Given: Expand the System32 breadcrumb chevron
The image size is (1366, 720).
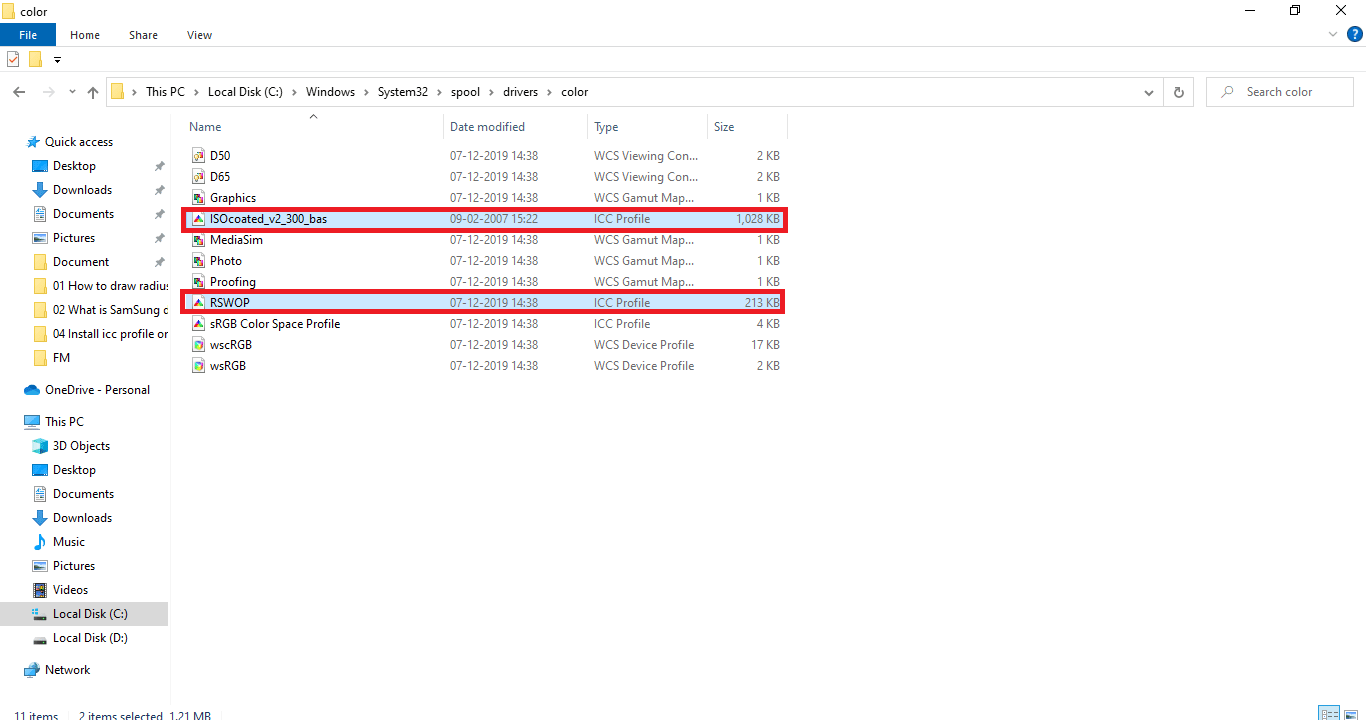Looking at the screenshot, I should (439, 92).
